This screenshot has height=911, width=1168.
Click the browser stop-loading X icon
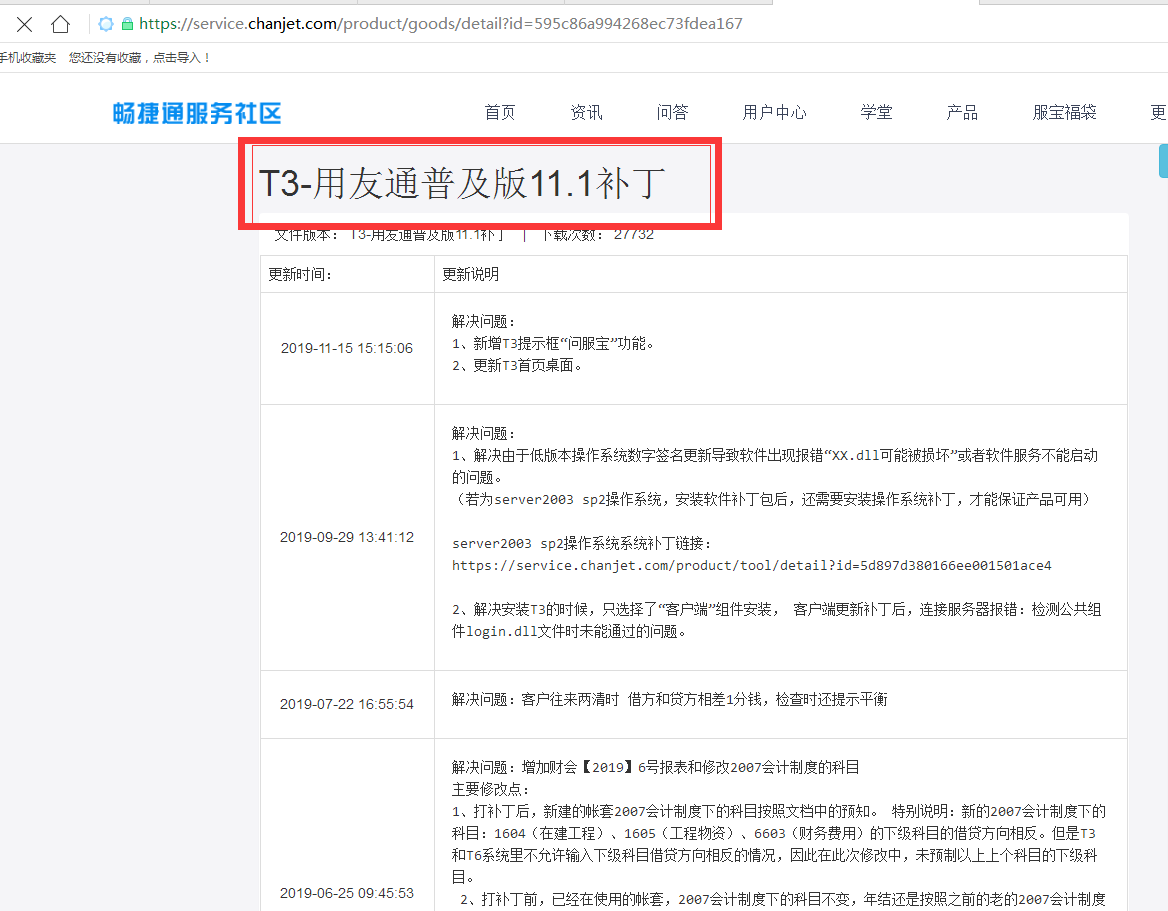25,25
